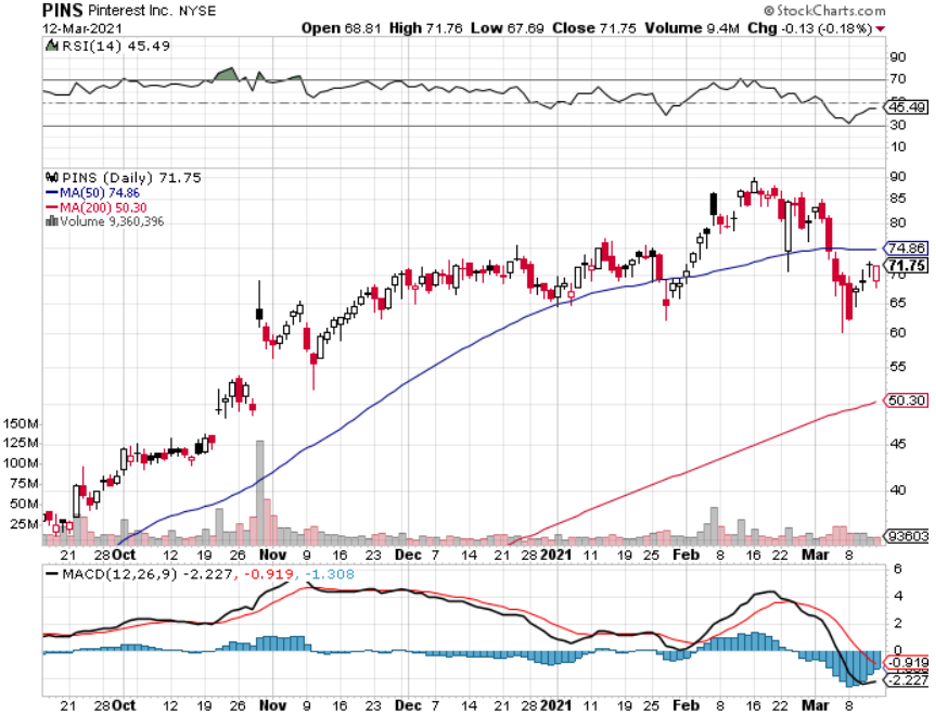Click the Mar label on price chart axis
The image size is (936, 714).
815,555
